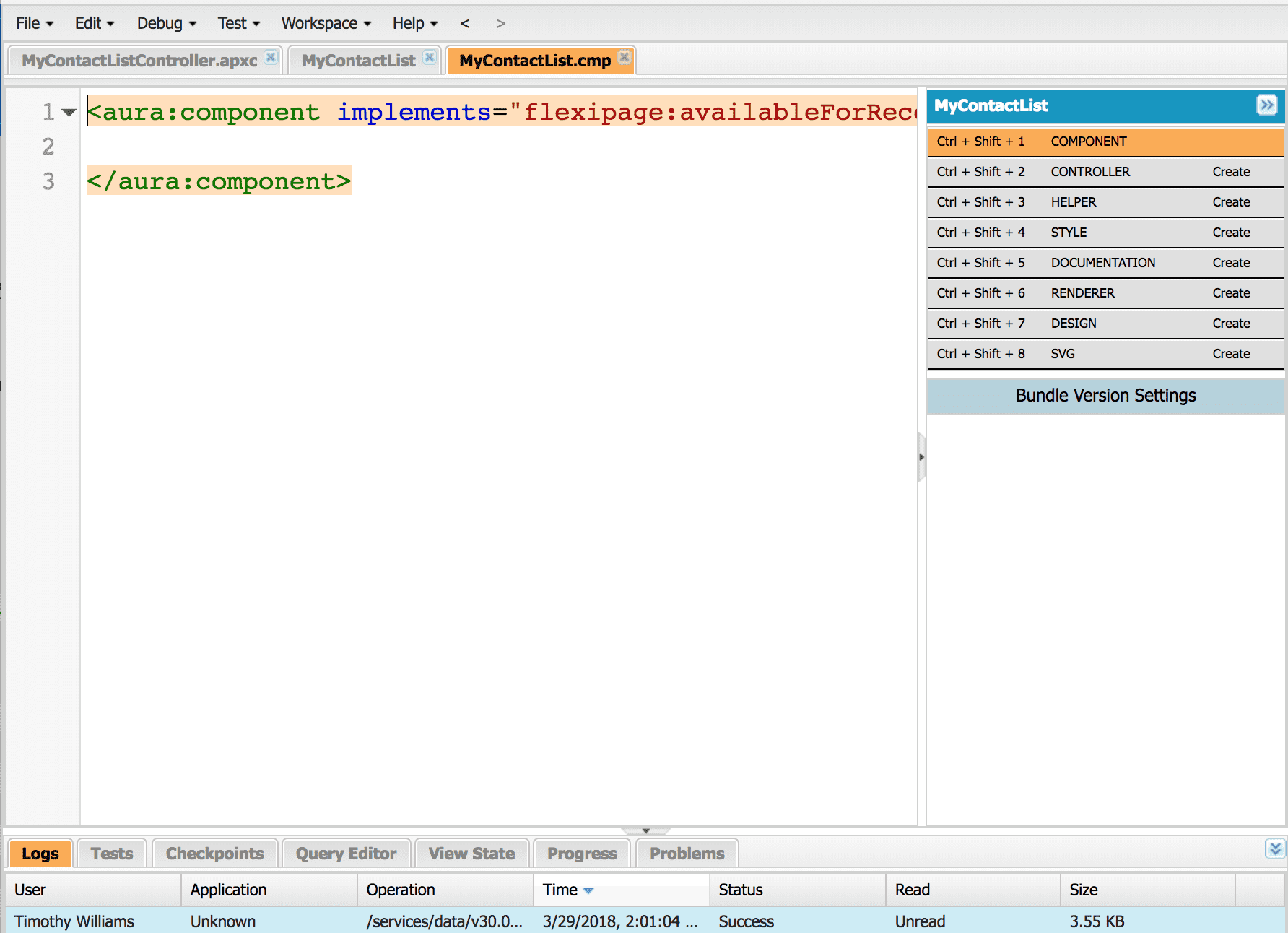Sort logs by Status column

(798, 890)
